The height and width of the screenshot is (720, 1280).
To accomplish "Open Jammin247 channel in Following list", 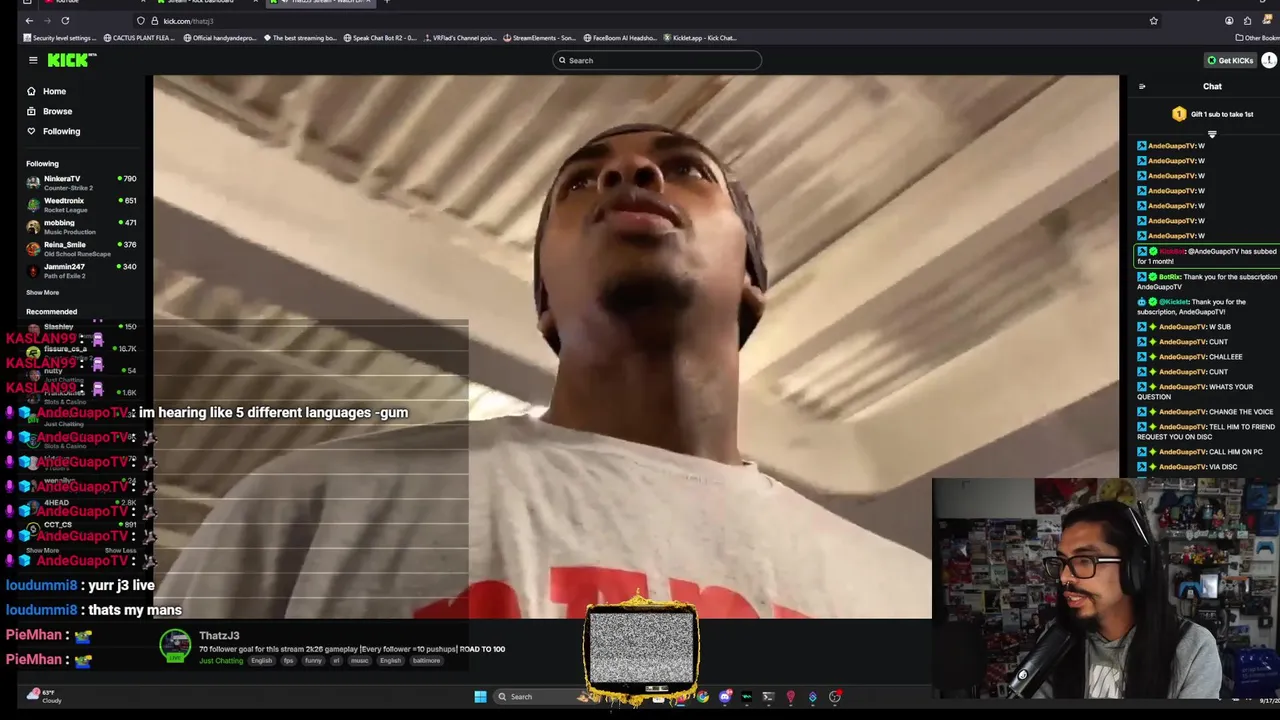I will click(x=81, y=271).
